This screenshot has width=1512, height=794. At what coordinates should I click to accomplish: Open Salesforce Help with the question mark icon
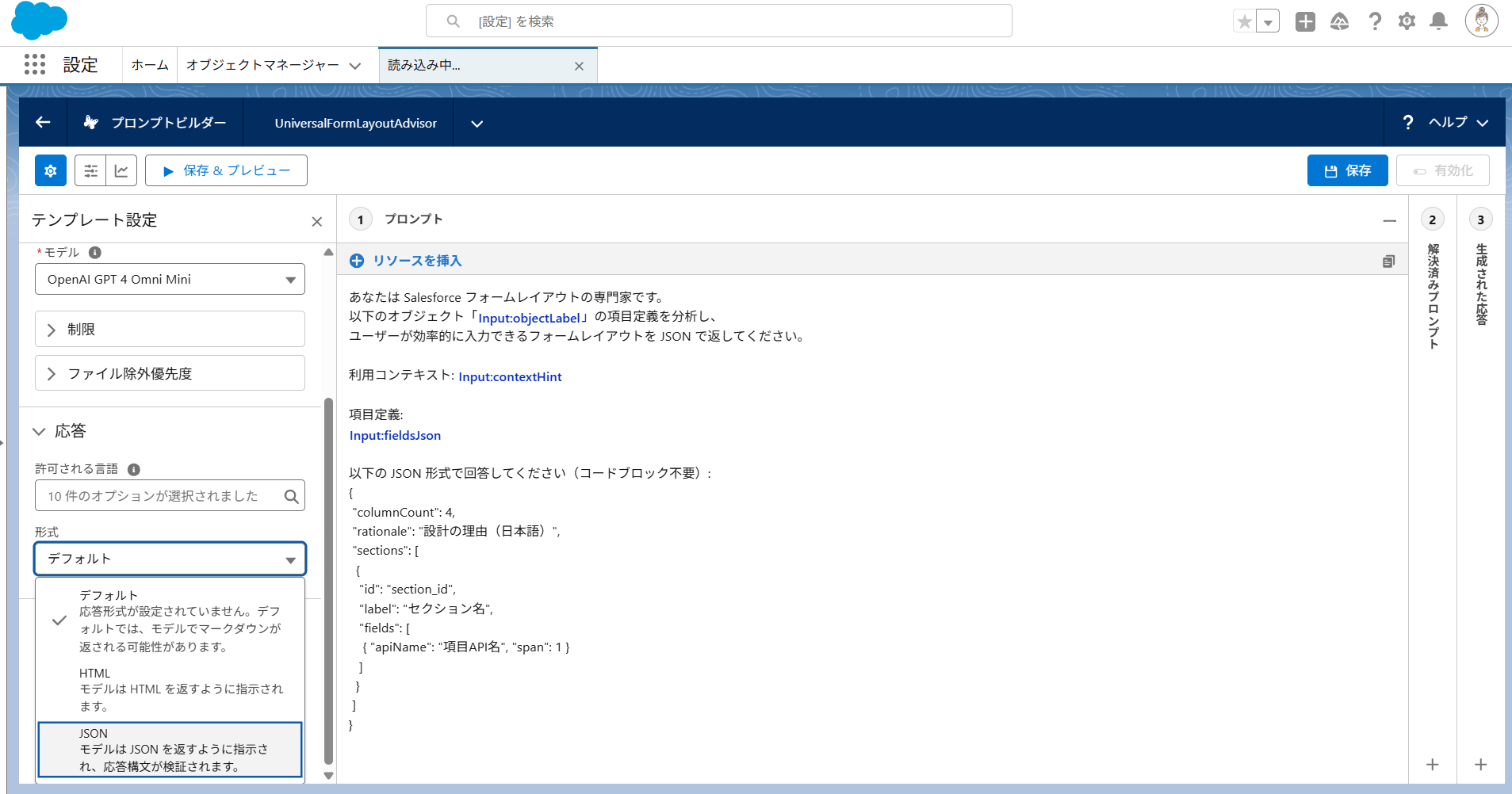point(1376,21)
